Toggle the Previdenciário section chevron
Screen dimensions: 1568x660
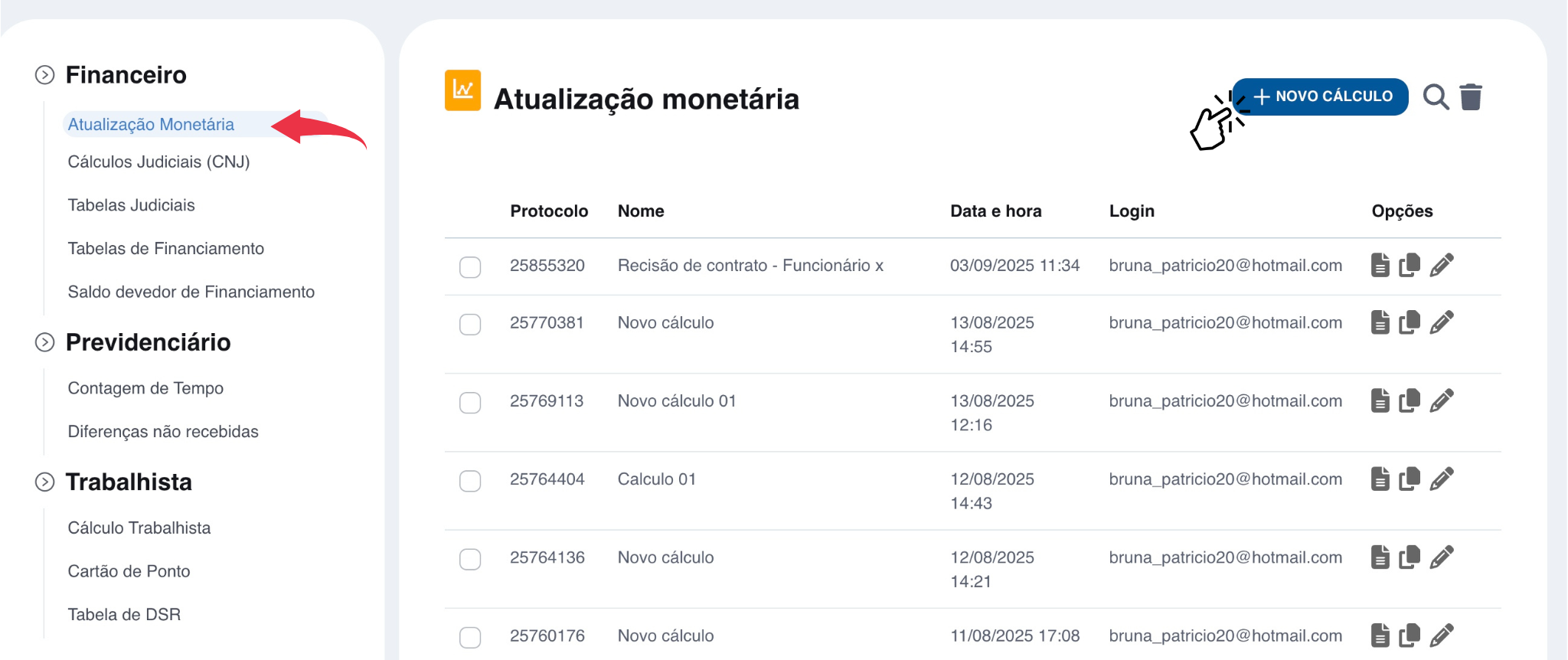point(45,342)
